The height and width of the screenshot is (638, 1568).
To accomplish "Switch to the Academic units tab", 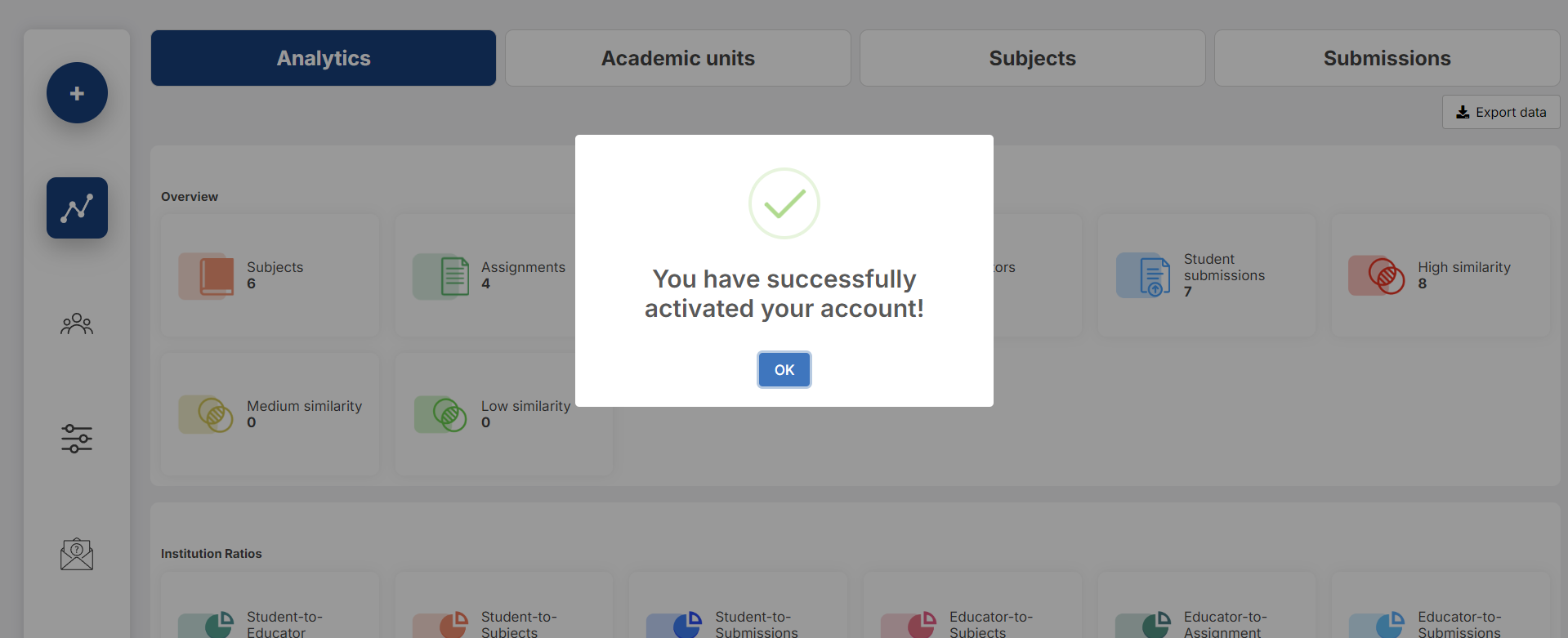I will coord(678,58).
